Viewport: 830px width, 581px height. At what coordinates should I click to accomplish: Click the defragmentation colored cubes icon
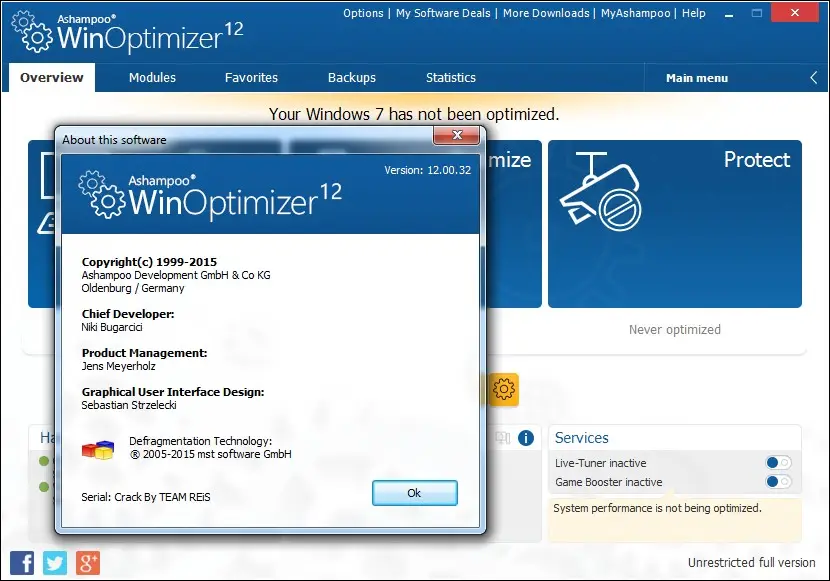[98, 449]
